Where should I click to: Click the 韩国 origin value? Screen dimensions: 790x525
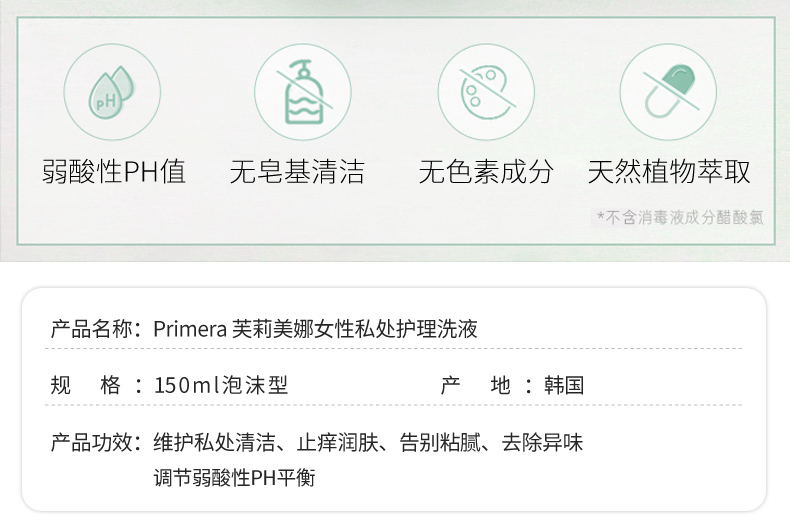pyautogui.click(x=564, y=385)
